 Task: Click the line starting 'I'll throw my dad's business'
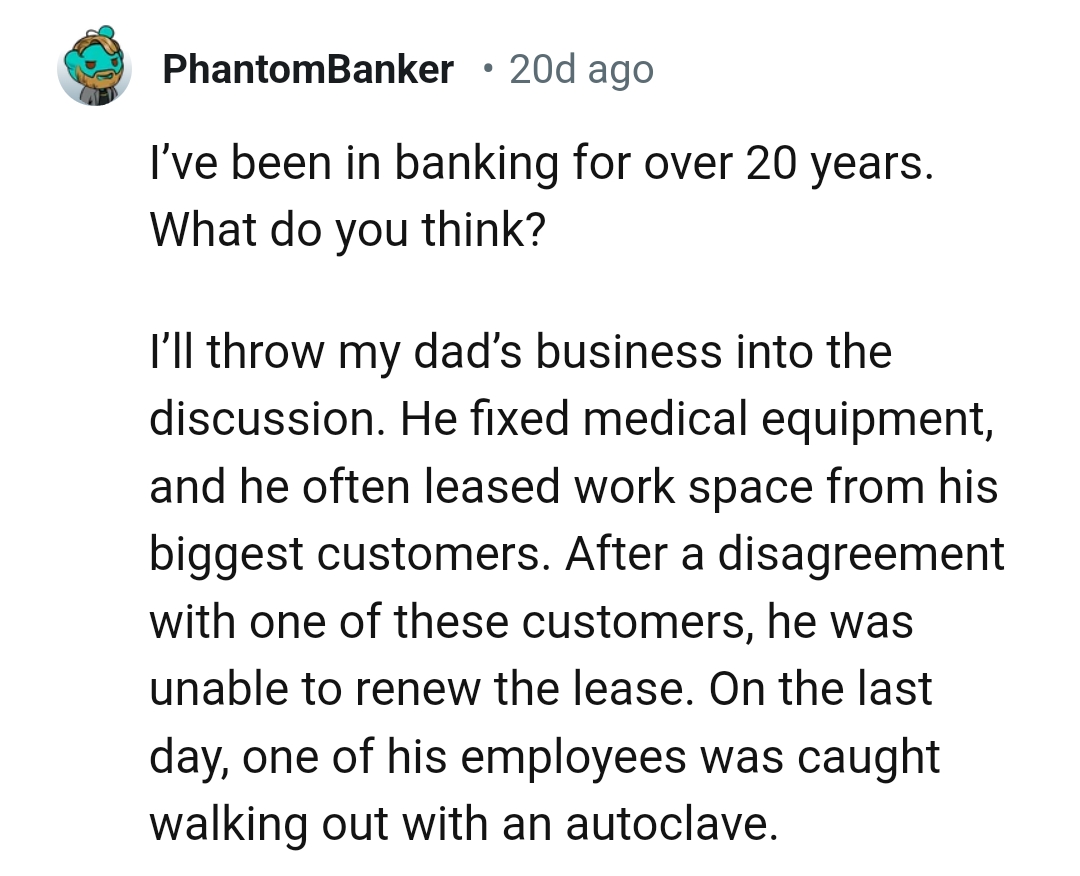[520, 352]
